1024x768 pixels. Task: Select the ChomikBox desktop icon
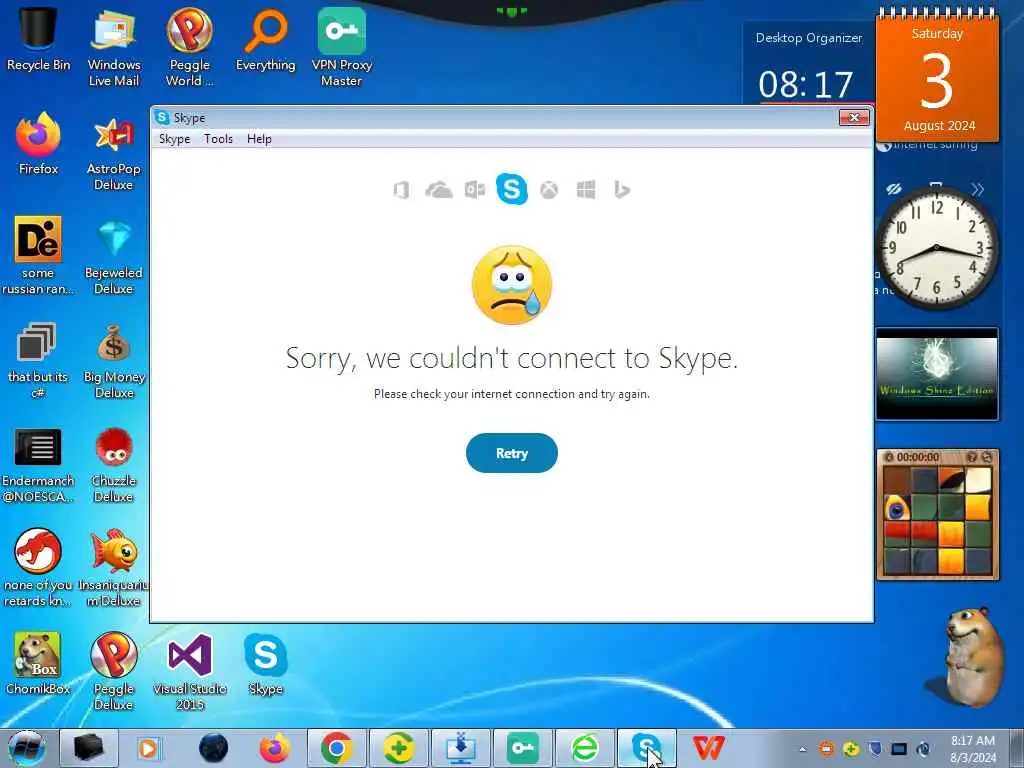[38, 664]
